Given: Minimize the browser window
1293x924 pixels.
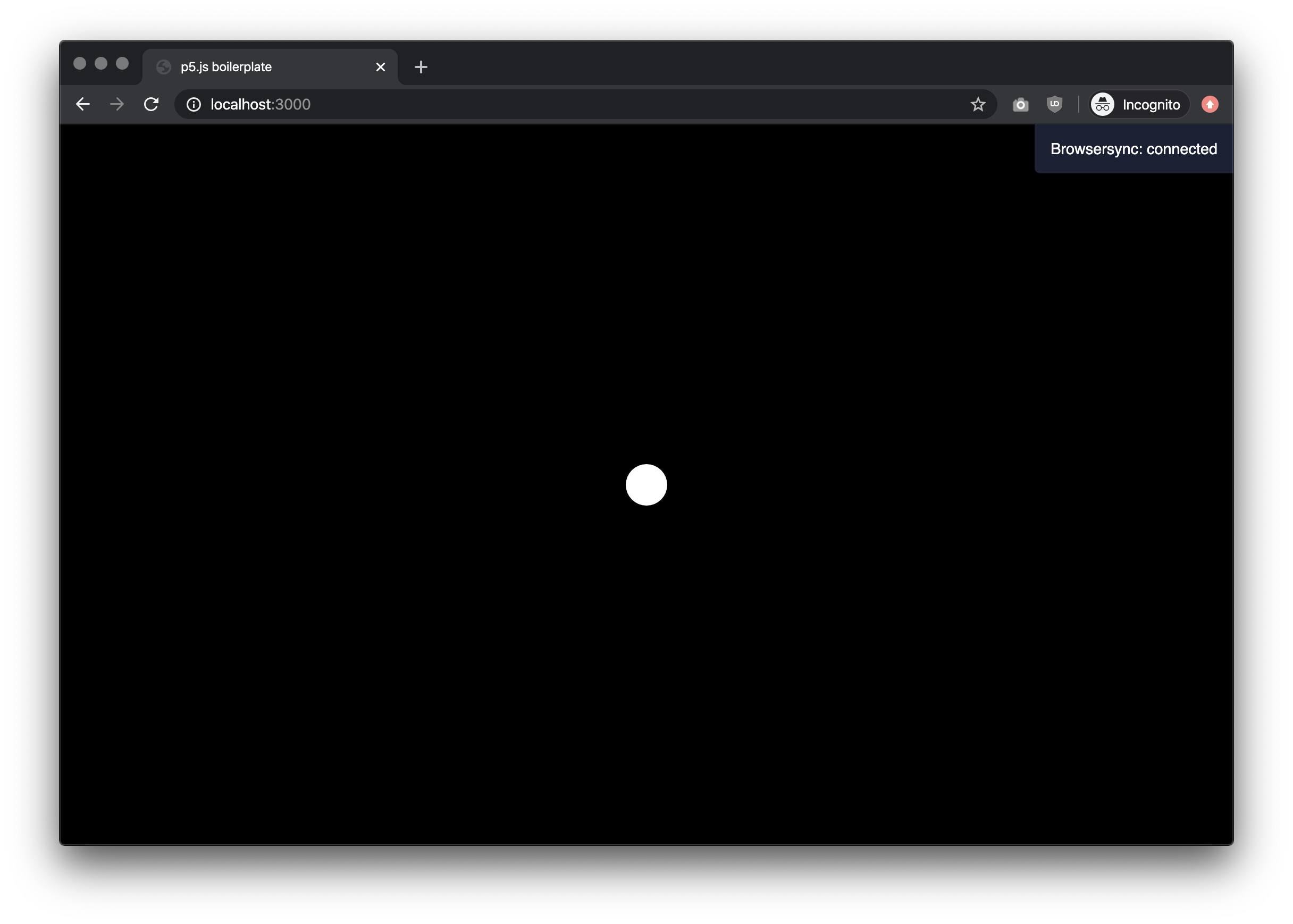Looking at the screenshot, I should 101,63.
